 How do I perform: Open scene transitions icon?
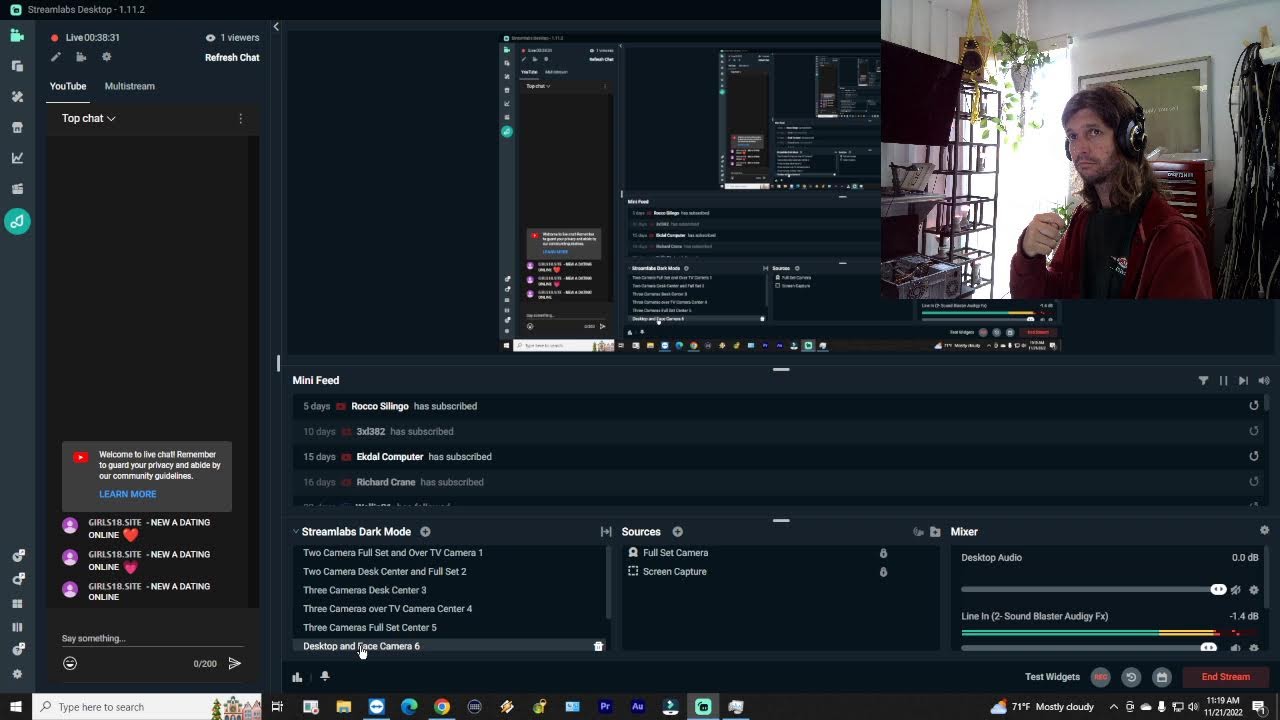[605, 532]
